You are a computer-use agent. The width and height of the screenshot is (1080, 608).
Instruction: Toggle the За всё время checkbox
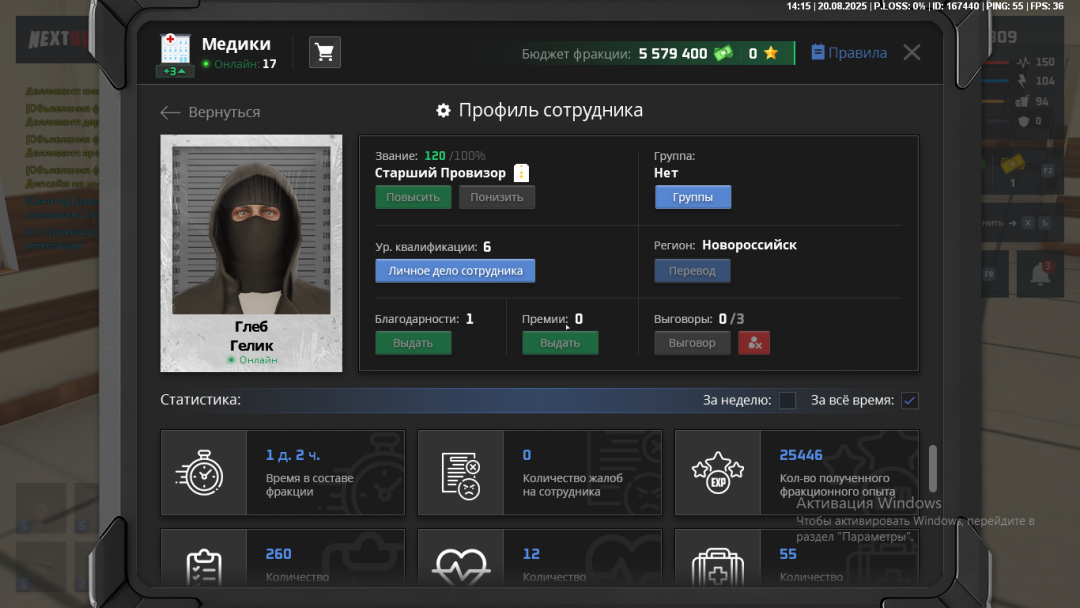[909, 400]
